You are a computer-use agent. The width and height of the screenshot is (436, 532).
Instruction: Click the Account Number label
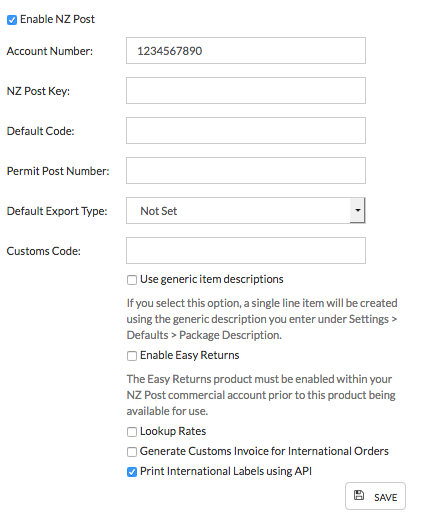tap(50, 51)
